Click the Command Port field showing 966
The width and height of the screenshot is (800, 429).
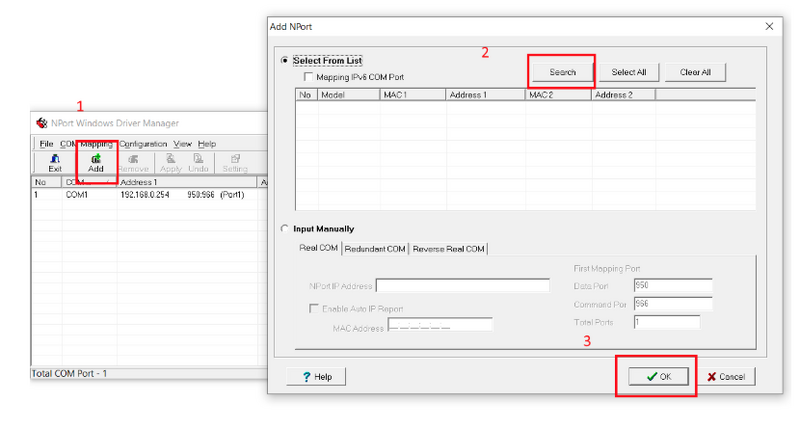[673, 304]
